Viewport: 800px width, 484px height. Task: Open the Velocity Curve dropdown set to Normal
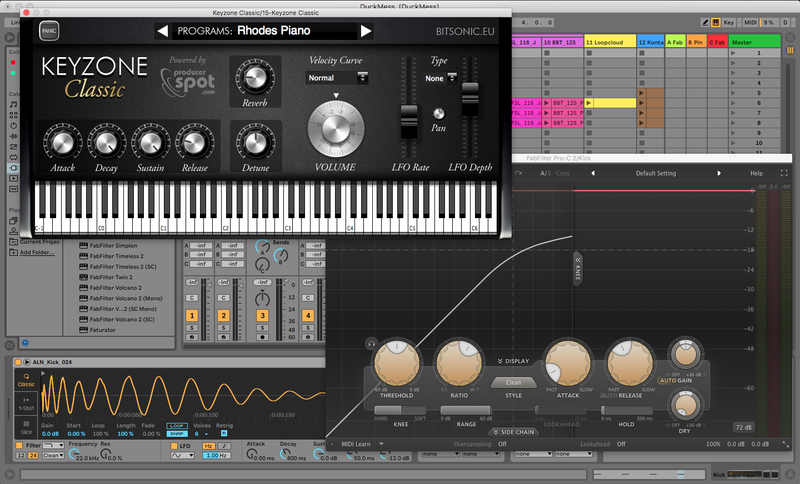(x=337, y=78)
